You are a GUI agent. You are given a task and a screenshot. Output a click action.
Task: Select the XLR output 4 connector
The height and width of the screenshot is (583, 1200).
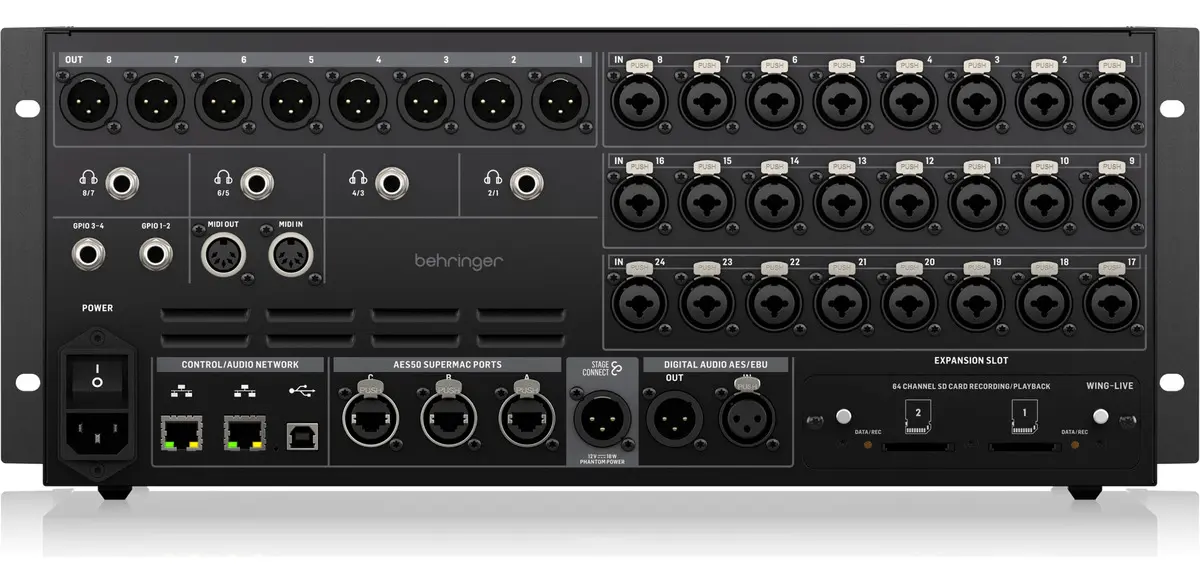point(358,103)
